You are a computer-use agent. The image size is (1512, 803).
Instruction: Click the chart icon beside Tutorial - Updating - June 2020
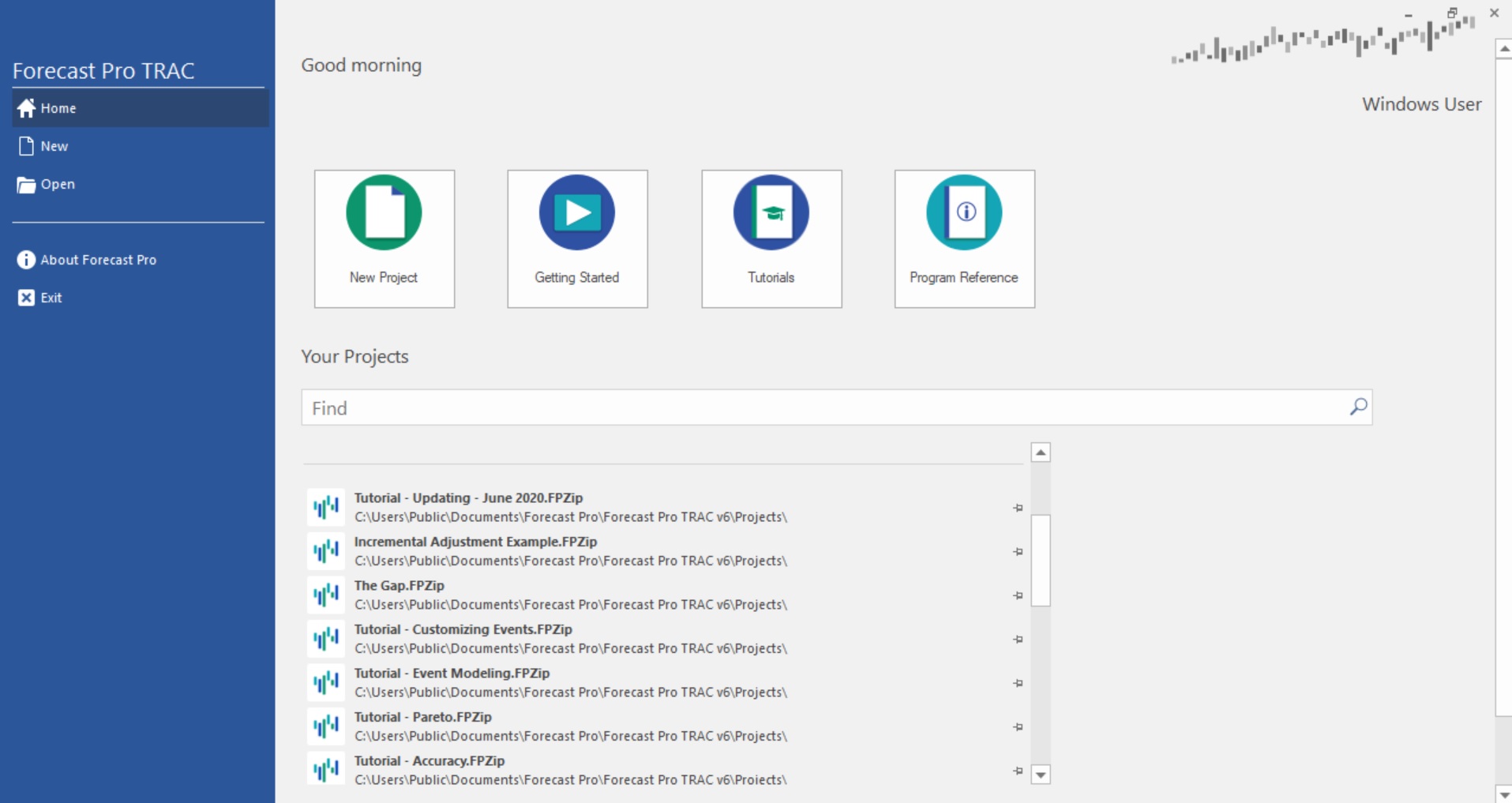(x=326, y=507)
